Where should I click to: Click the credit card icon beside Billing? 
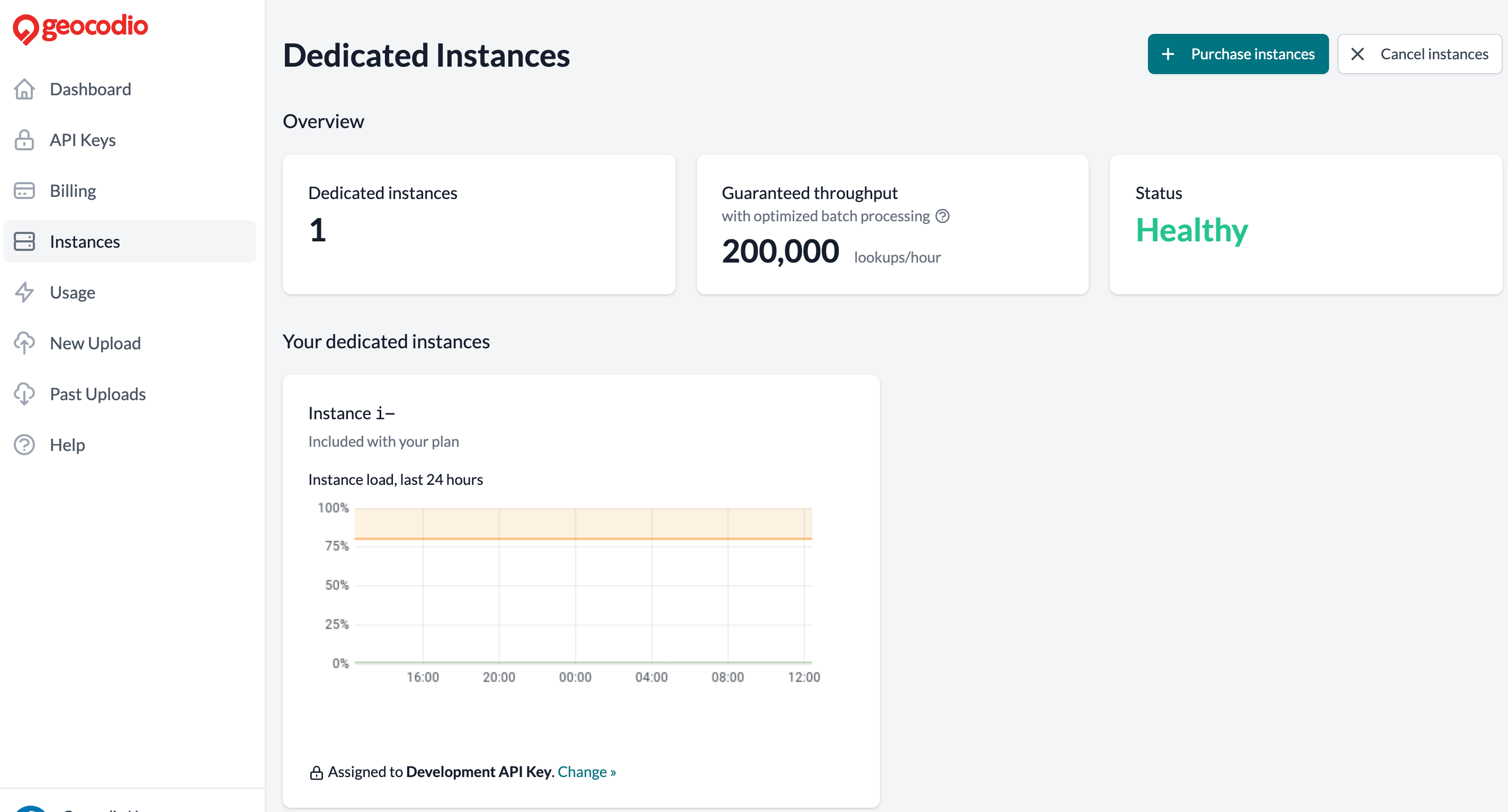[24, 190]
